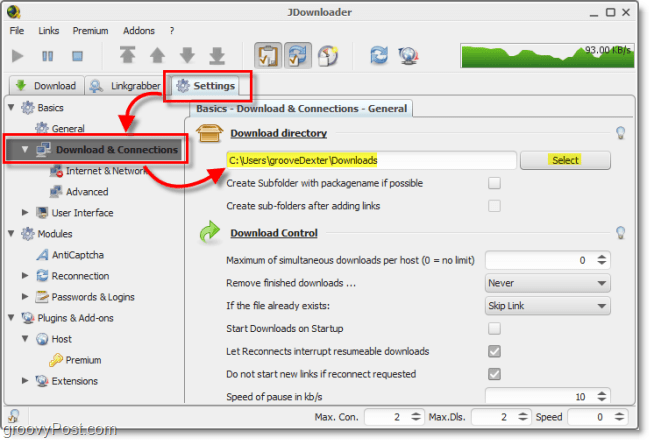The height and width of the screenshot is (440, 649).
Task: Open the Addons menu
Action: [x=139, y=31]
